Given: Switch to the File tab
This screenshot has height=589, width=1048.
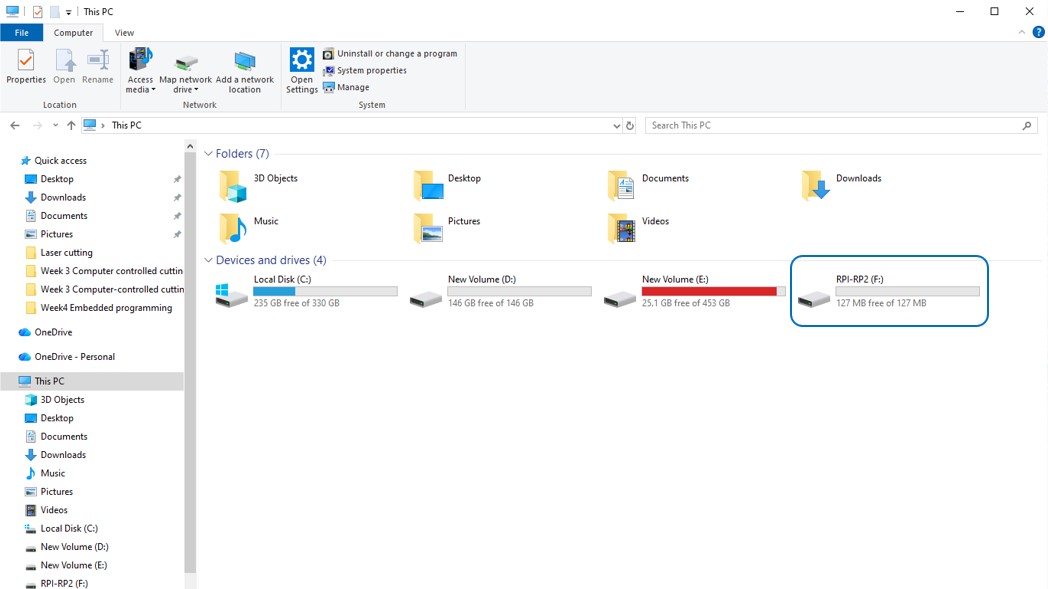Looking at the screenshot, I should click(21, 33).
